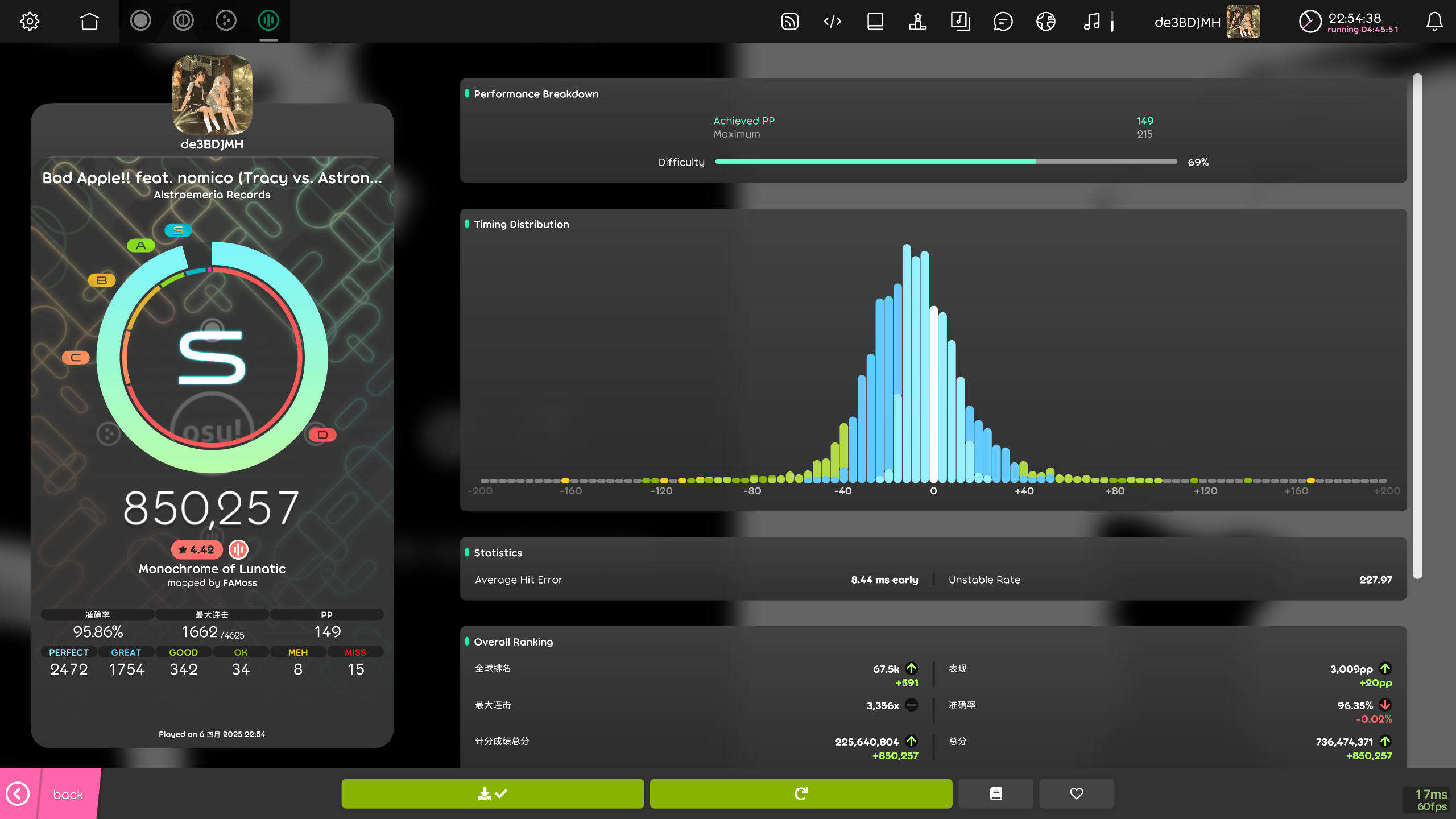Open the rankings podium icon
Viewport: 1456px width, 819px height.
(917, 22)
